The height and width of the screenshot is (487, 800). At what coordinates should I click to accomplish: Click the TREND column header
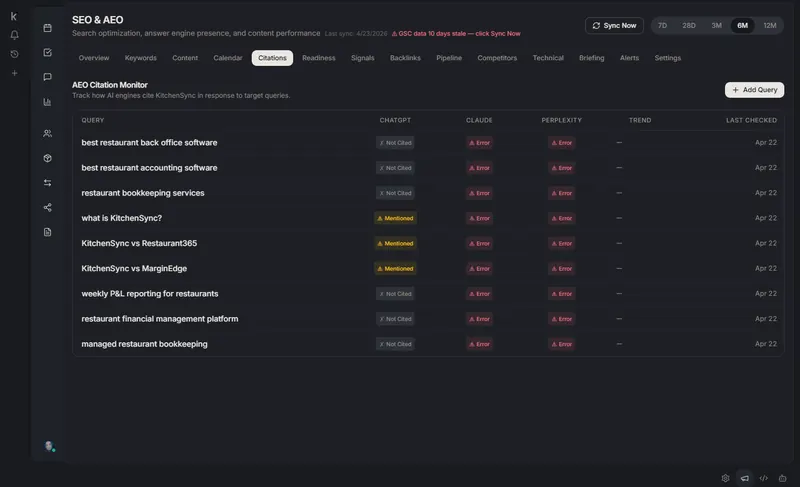640,120
